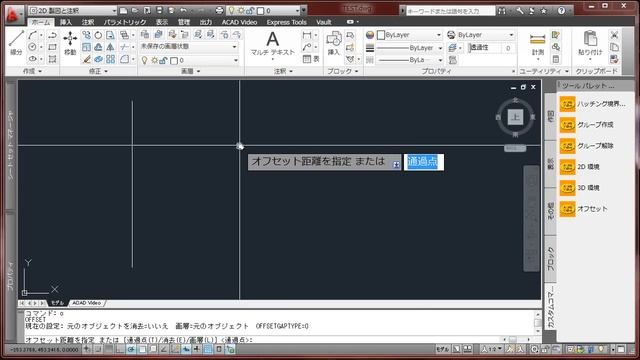
Task: Toggle layer freeze sun icon in layer dropdown
Action: pos(154,60)
